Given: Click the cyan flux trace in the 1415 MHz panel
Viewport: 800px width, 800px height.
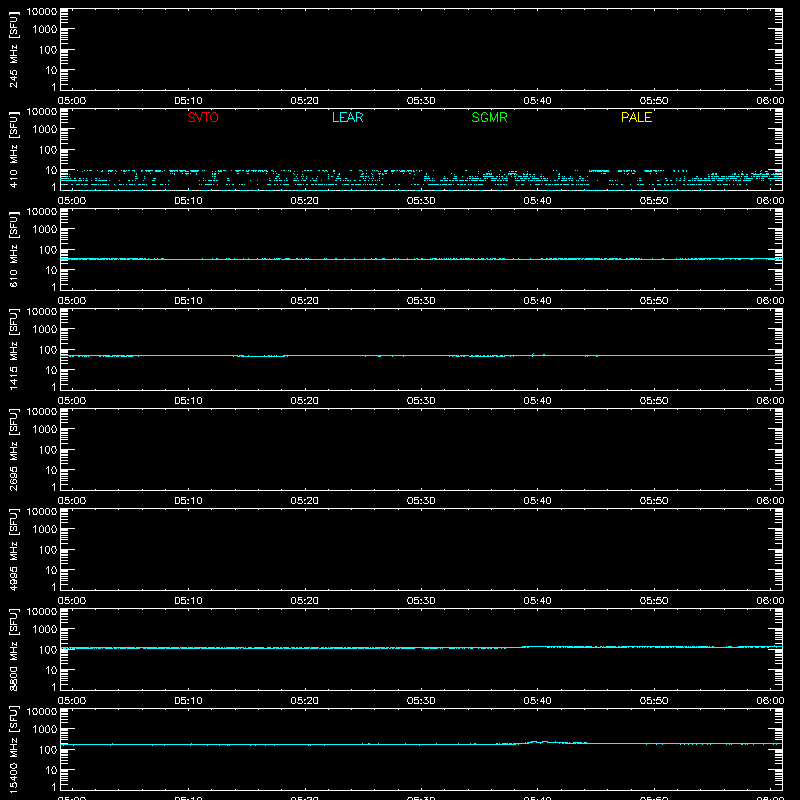Looking at the screenshot, I should (x=421, y=356).
